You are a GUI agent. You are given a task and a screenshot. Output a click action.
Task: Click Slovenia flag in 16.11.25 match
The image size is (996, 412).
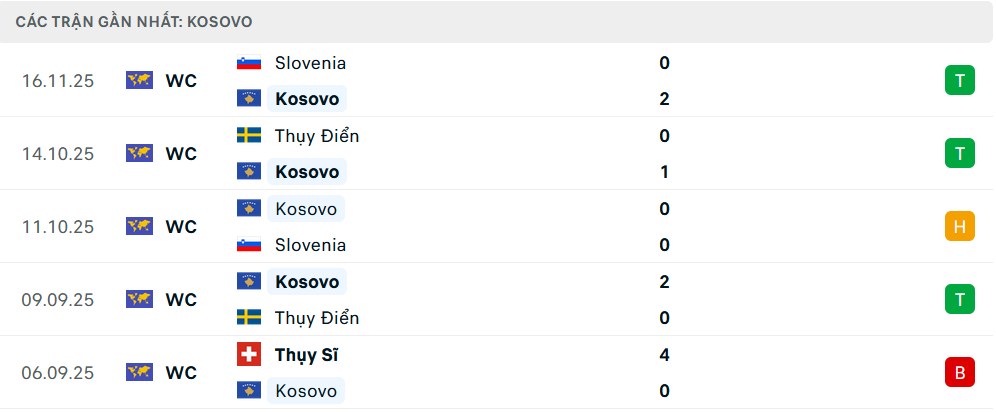coord(248,63)
